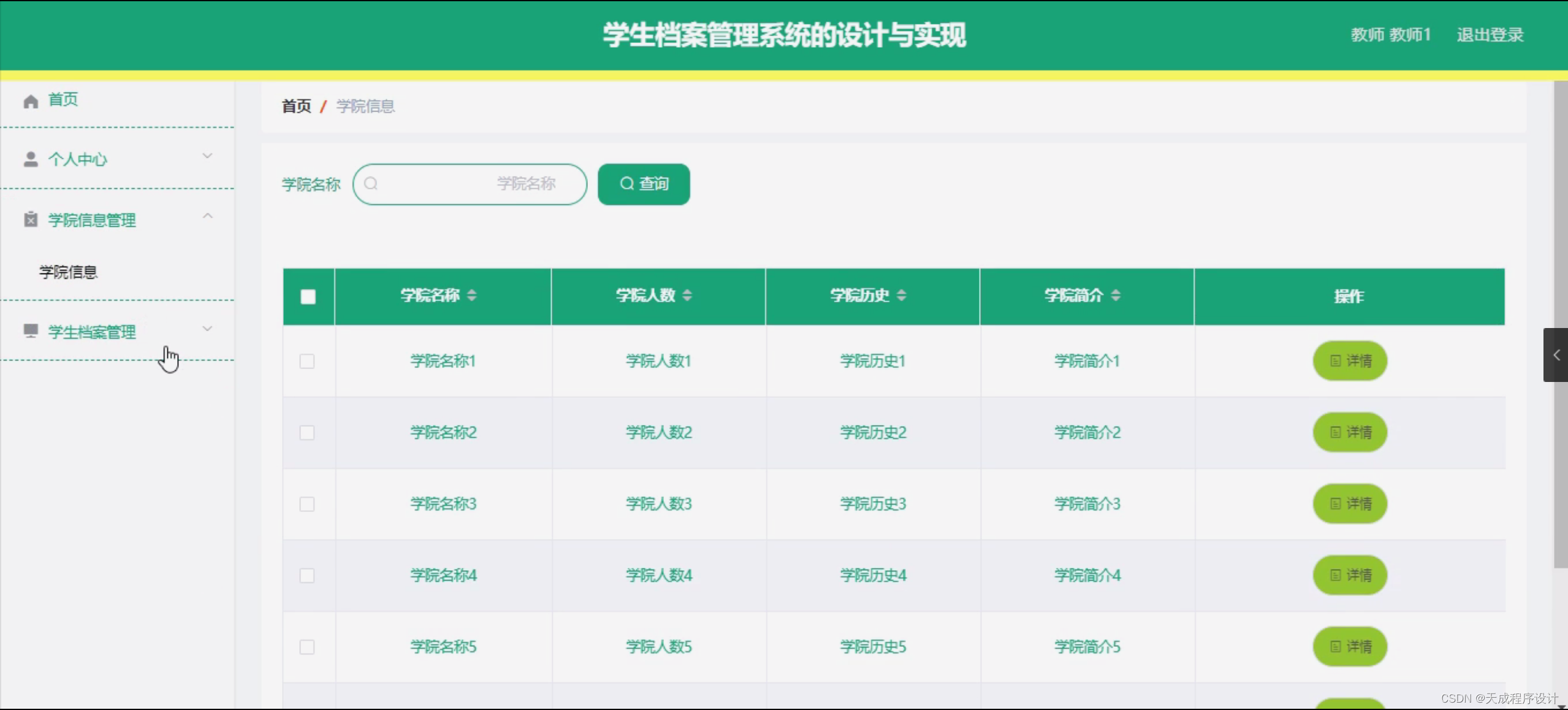
Task: Click sort arrows on 学院名称 column
Action: click(x=471, y=296)
